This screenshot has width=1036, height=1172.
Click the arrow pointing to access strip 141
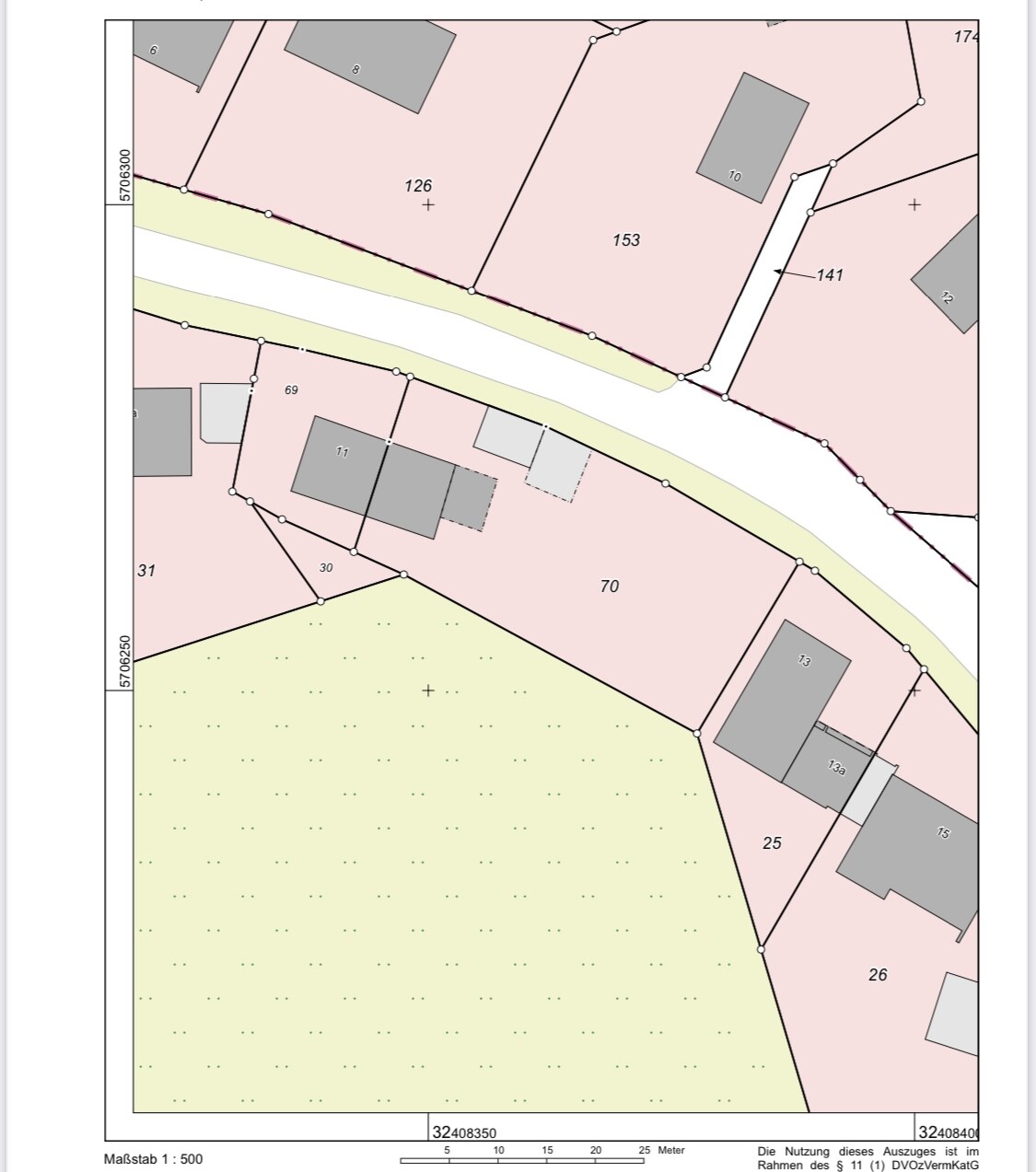tap(793, 273)
